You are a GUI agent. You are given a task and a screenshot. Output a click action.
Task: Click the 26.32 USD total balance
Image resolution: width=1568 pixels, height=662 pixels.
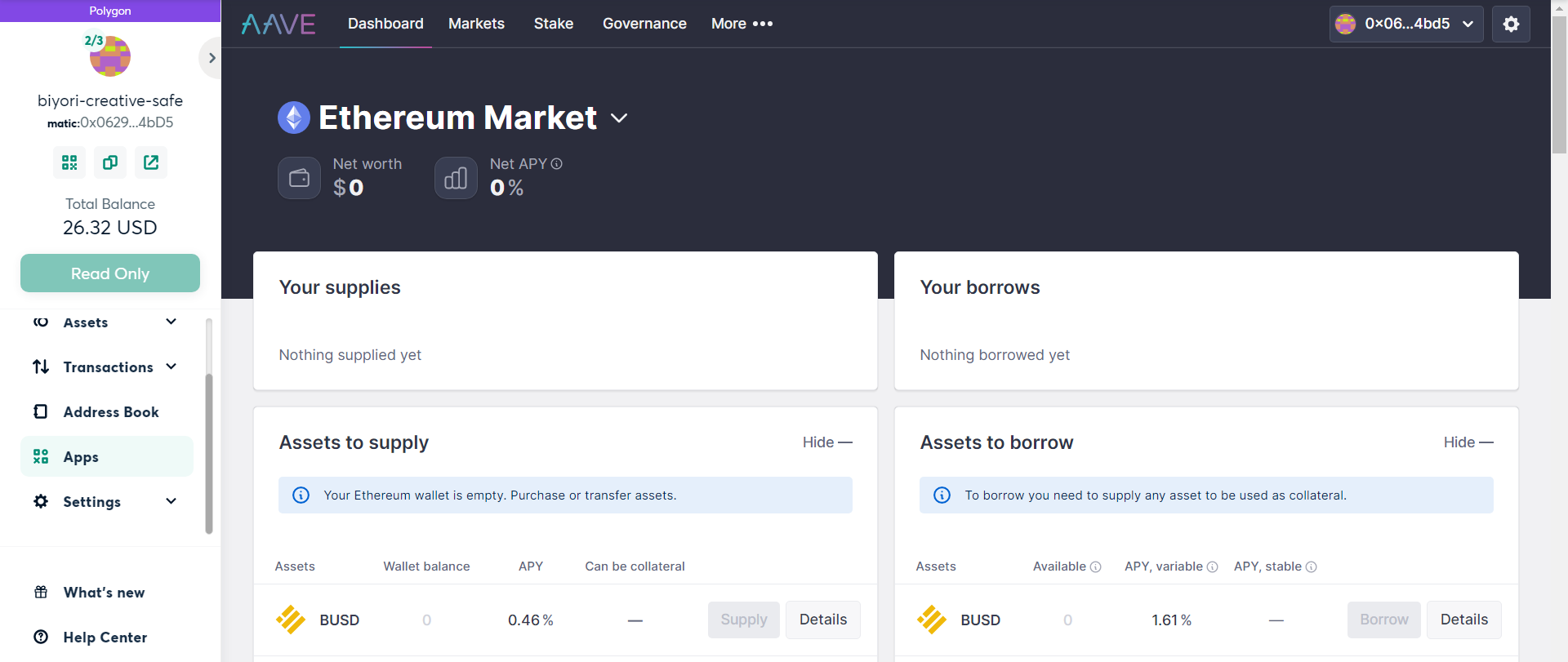(x=110, y=227)
